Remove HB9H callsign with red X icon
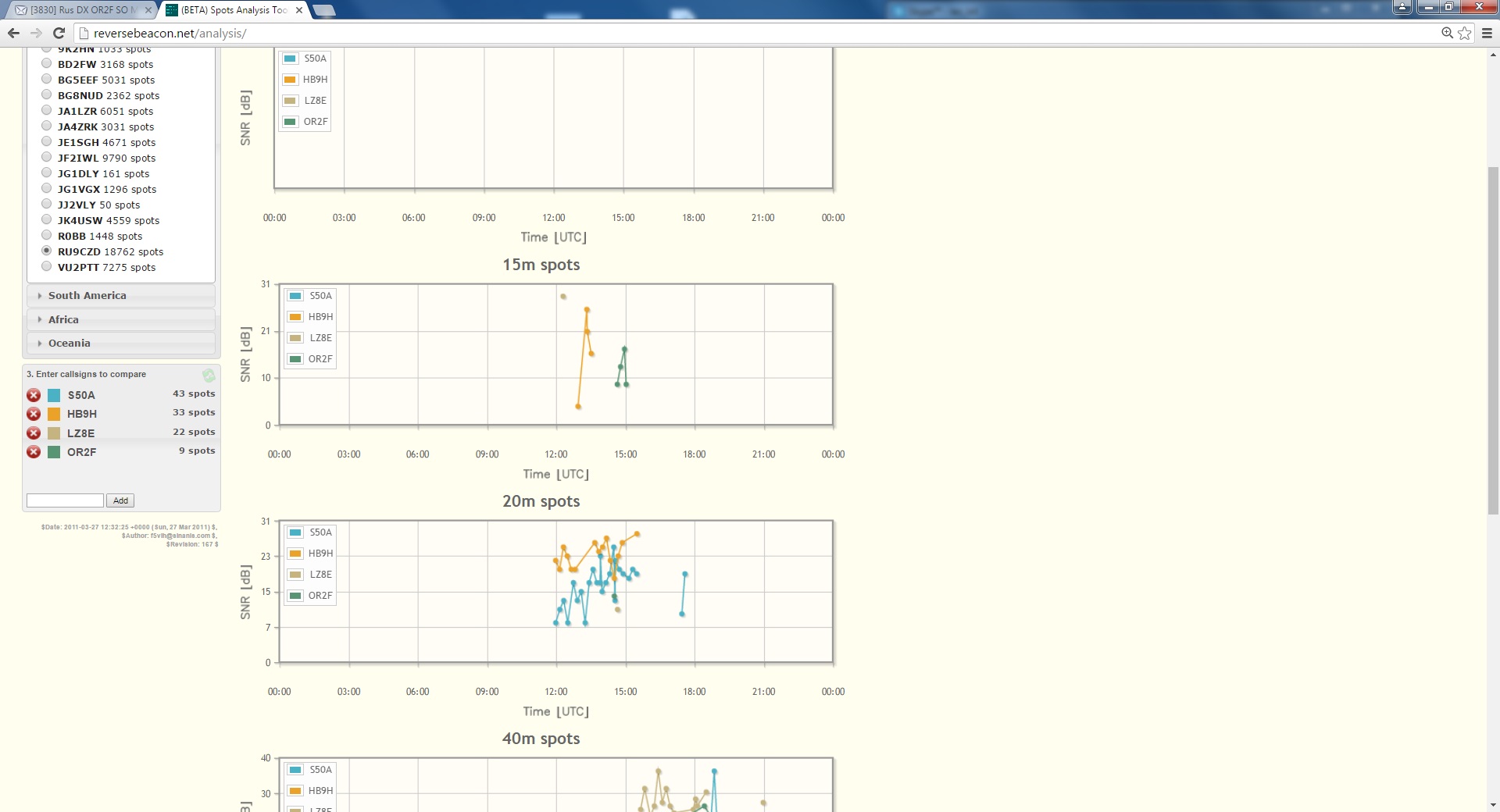 point(34,414)
